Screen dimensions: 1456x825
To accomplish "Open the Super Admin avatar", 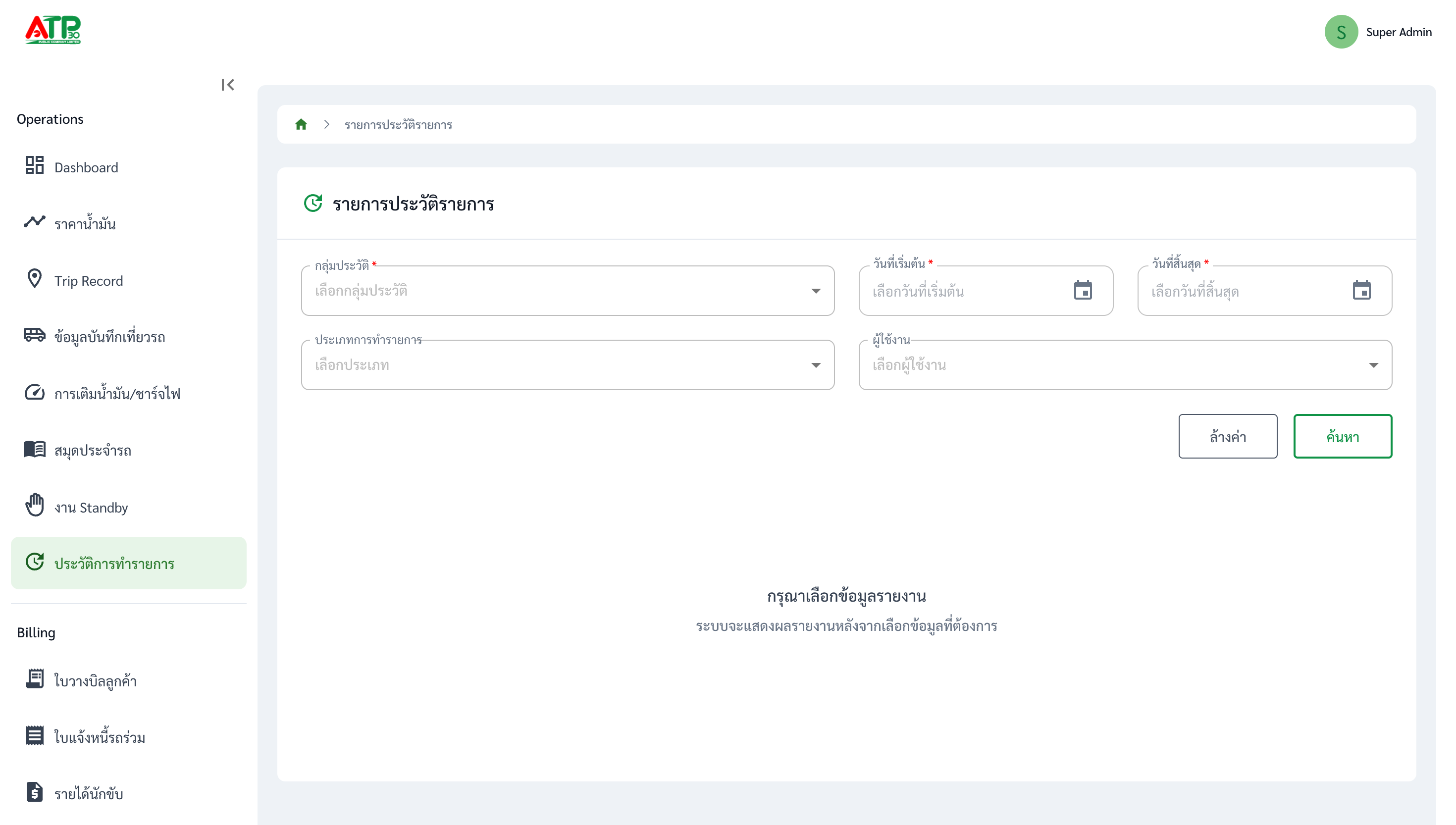I will tap(1341, 32).
